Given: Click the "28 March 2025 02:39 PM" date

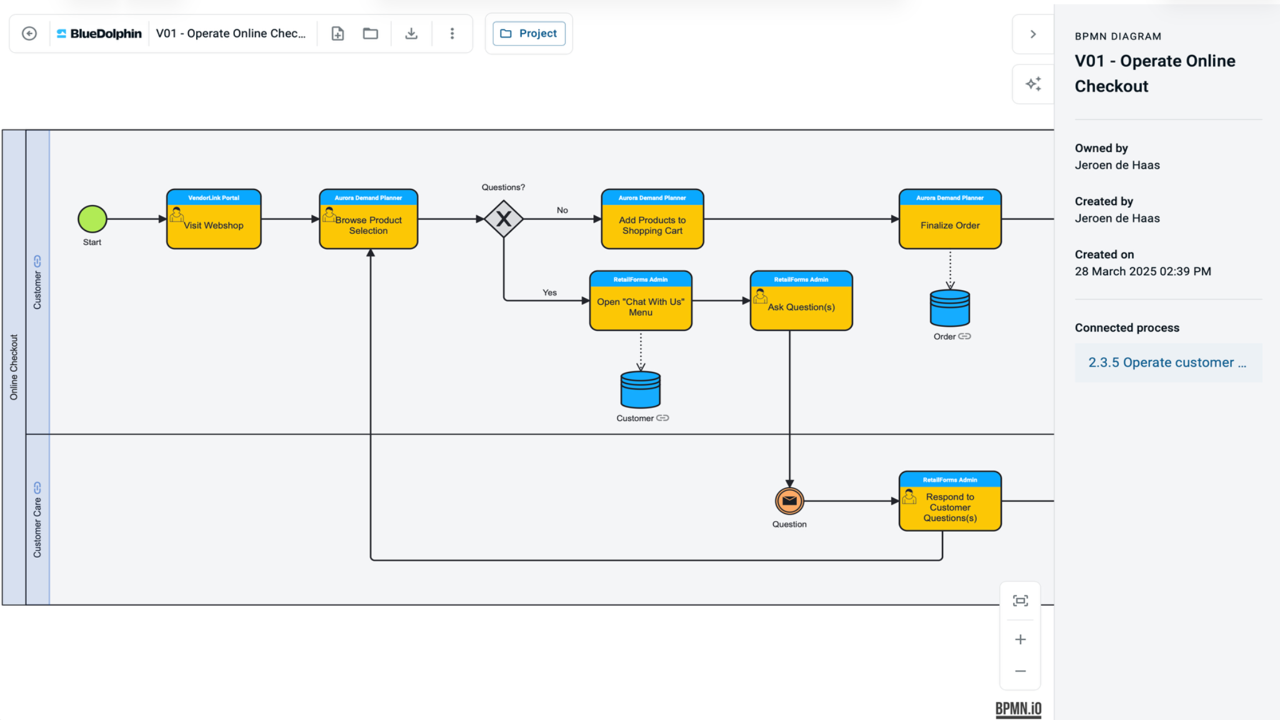Looking at the screenshot, I should pos(1143,271).
